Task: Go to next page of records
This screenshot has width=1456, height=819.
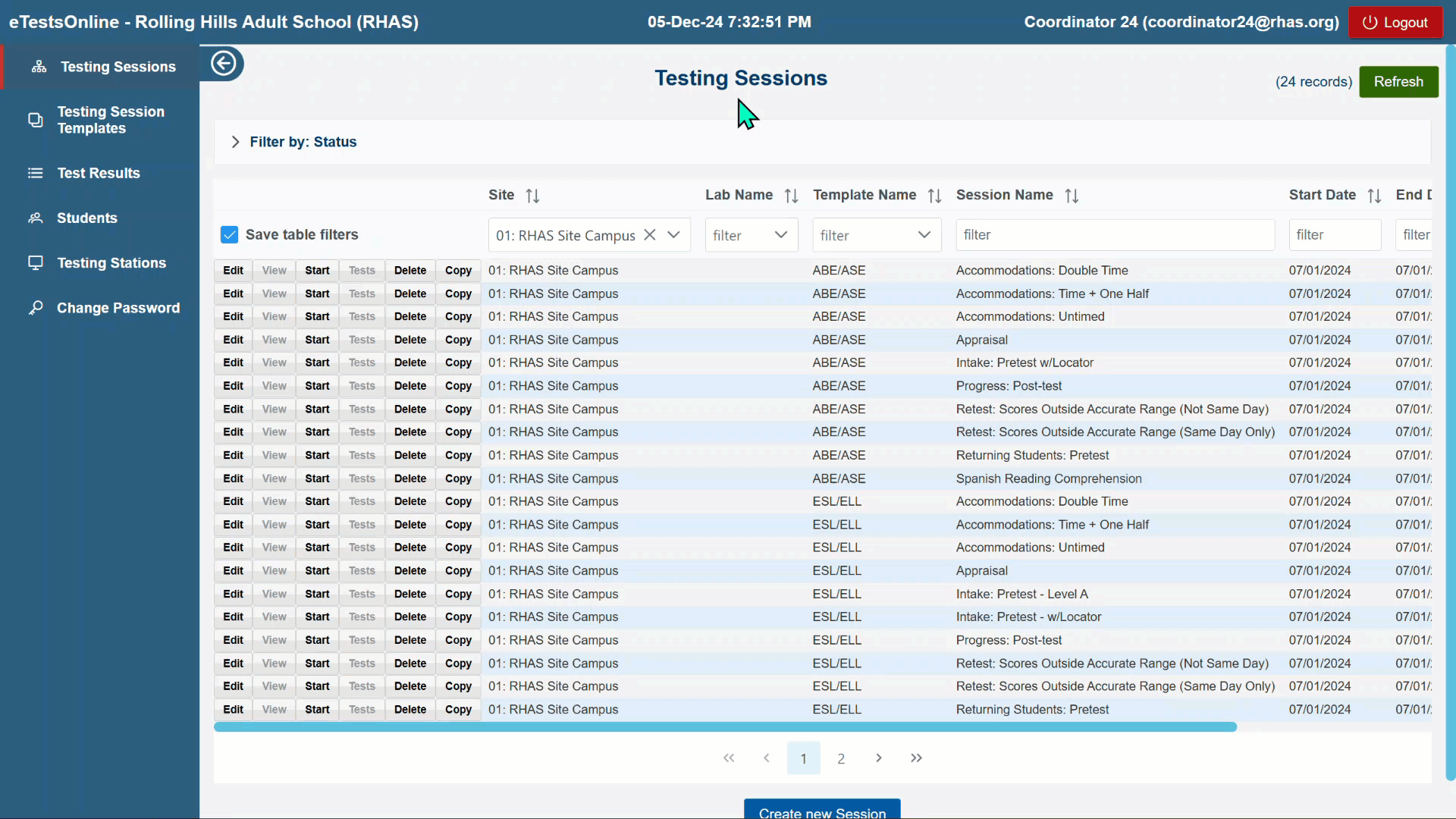Action: (879, 758)
